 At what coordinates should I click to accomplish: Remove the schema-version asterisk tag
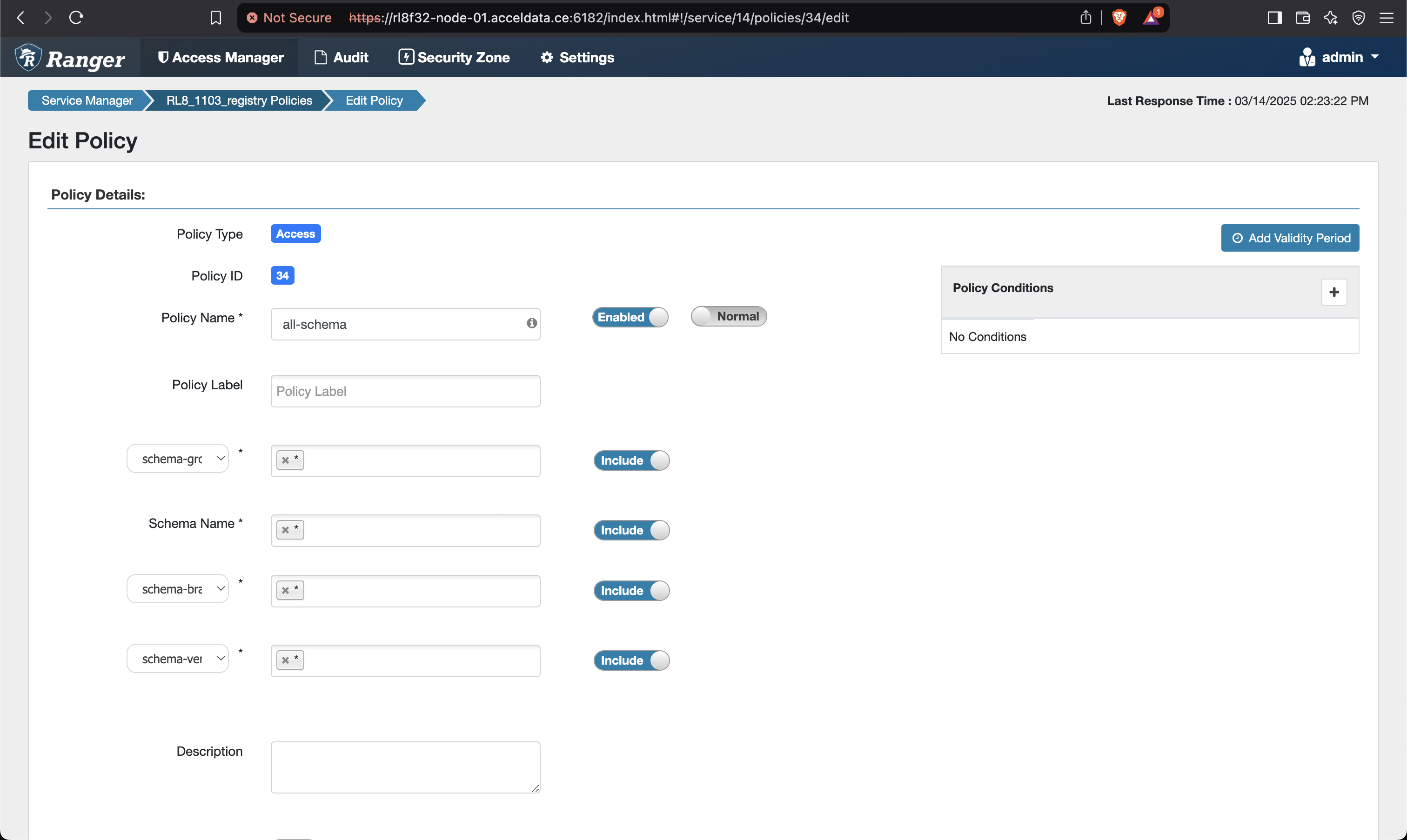pyautogui.click(x=285, y=660)
